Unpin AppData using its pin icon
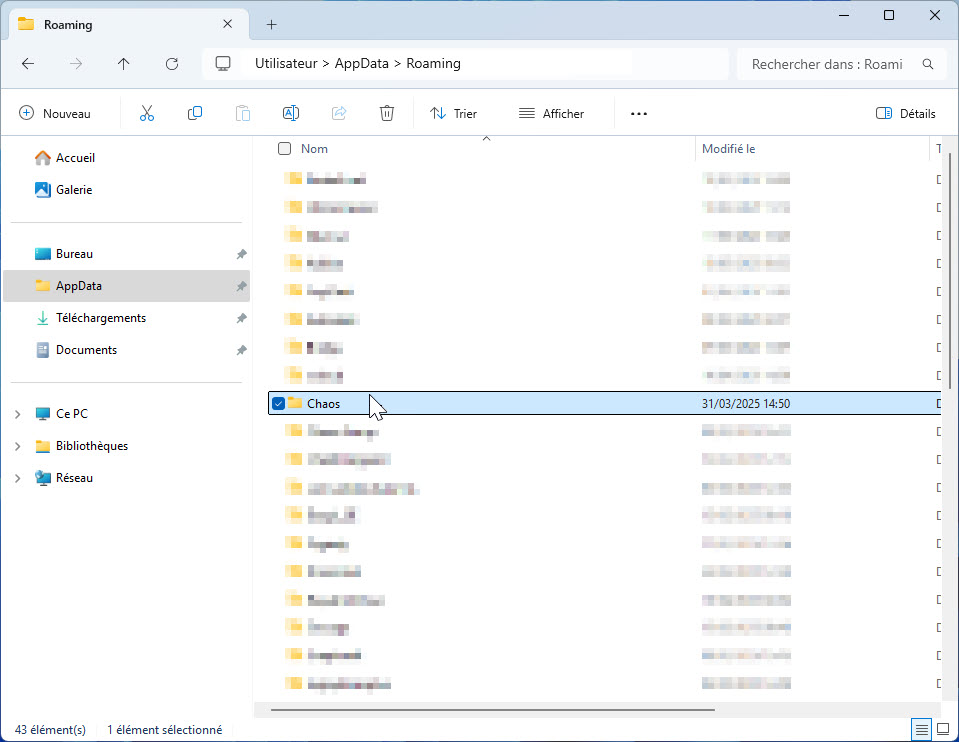Image resolution: width=959 pixels, height=742 pixels. 242,286
